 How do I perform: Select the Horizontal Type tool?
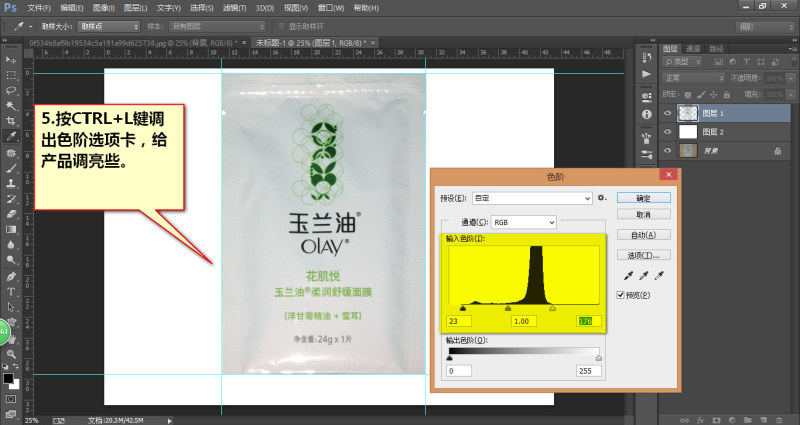pos(11,292)
